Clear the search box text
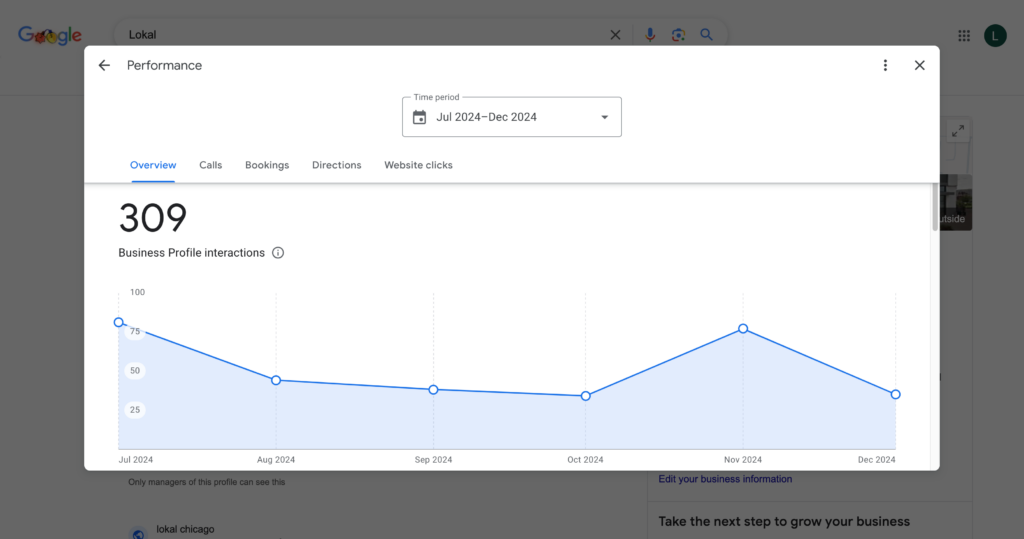This screenshot has width=1024, height=539. click(615, 35)
